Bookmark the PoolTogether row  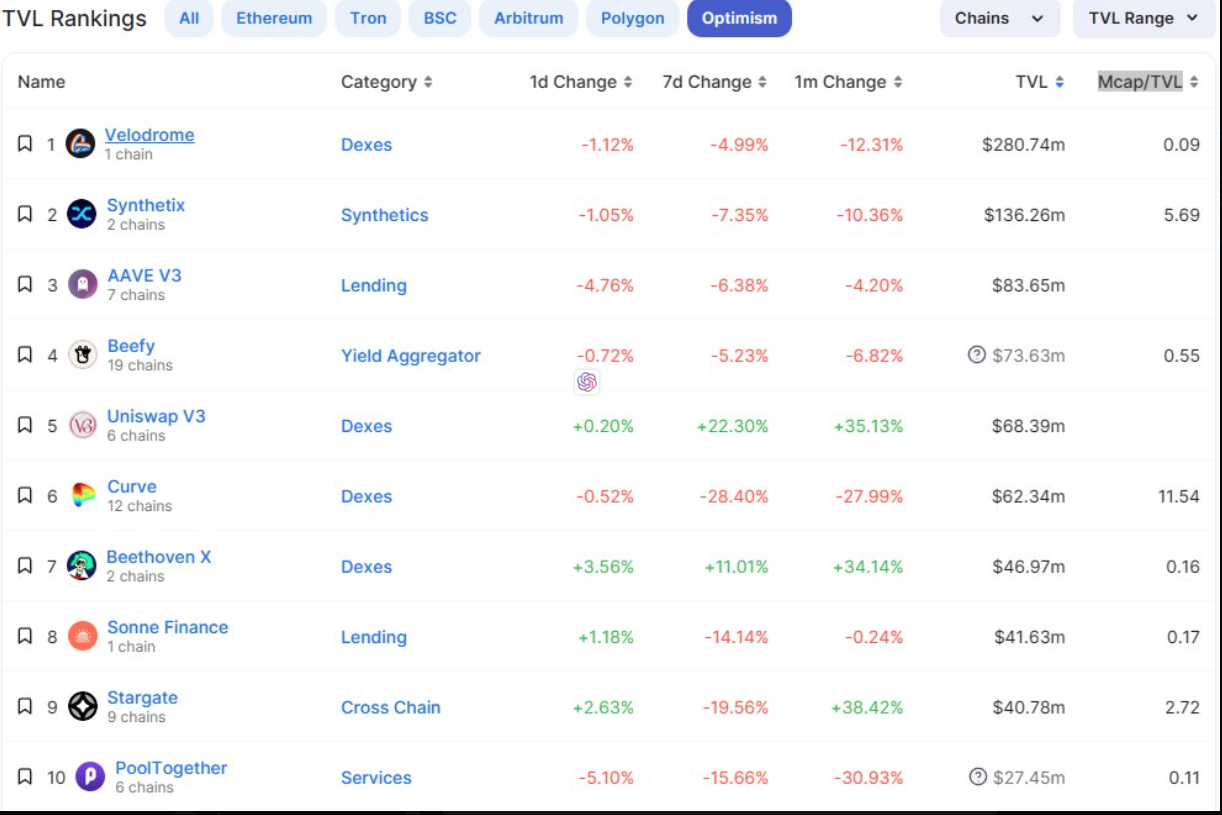pos(25,777)
